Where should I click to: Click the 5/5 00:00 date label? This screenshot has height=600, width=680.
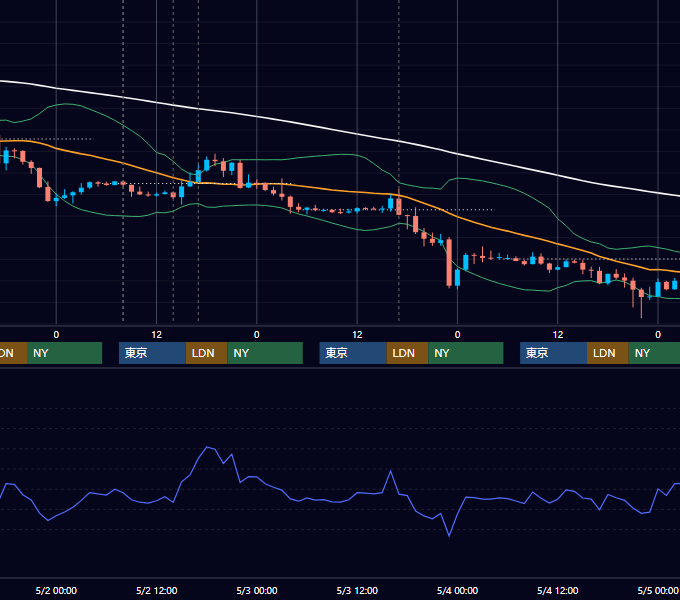click(657, 590)
